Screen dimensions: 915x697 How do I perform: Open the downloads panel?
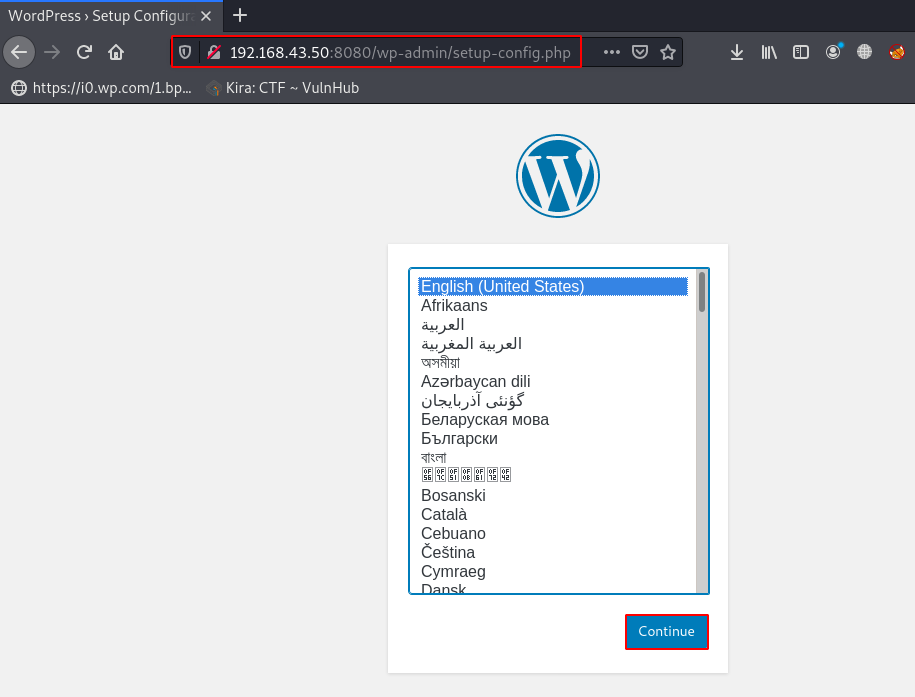pyautogui.click(x=737, y=53)
